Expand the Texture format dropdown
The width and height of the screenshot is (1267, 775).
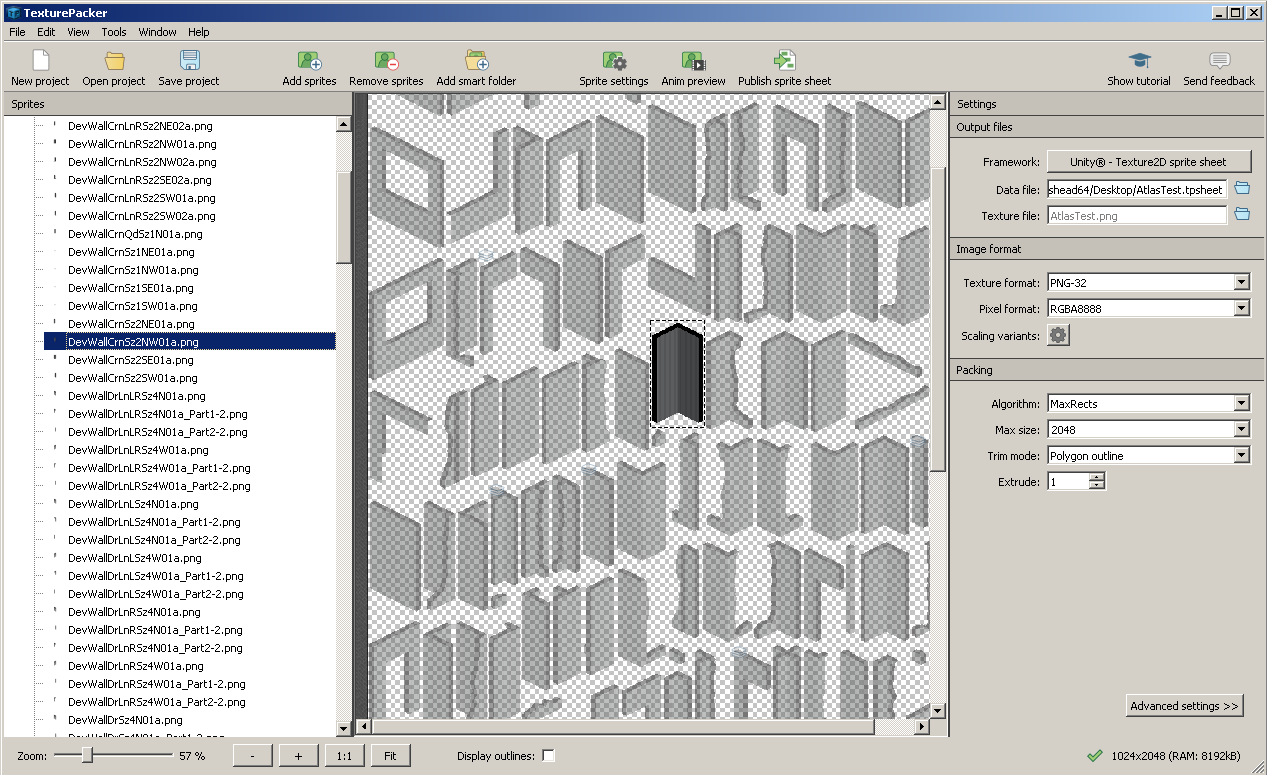[1148, 283]
